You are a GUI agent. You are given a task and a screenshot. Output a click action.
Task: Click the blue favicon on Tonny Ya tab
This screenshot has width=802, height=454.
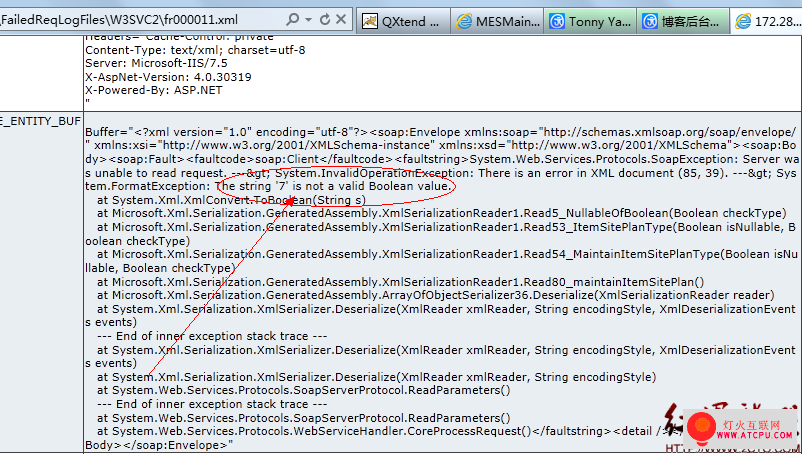556,21
